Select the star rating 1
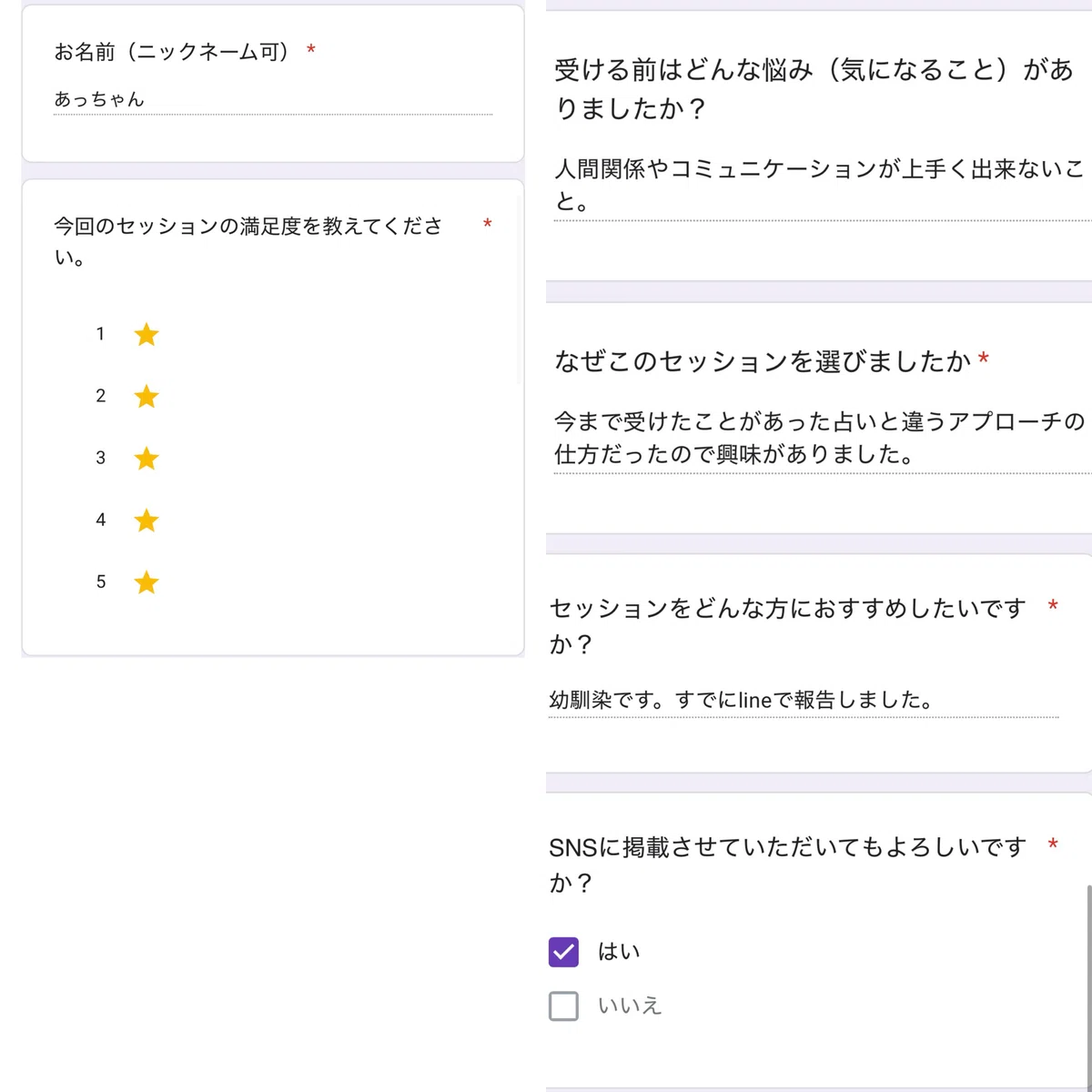Image resolution: width=1092 pixels, height=1092 pixels. [147, 335]
